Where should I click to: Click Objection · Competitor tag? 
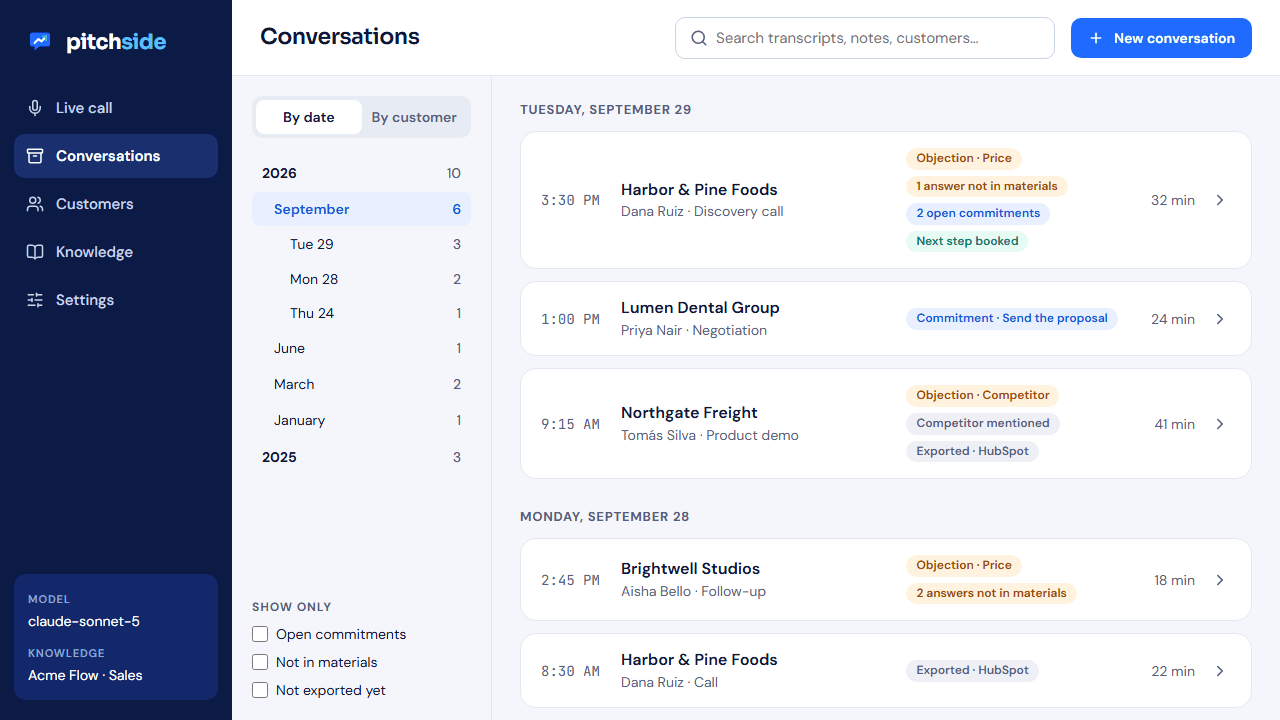tap(983, 395)
